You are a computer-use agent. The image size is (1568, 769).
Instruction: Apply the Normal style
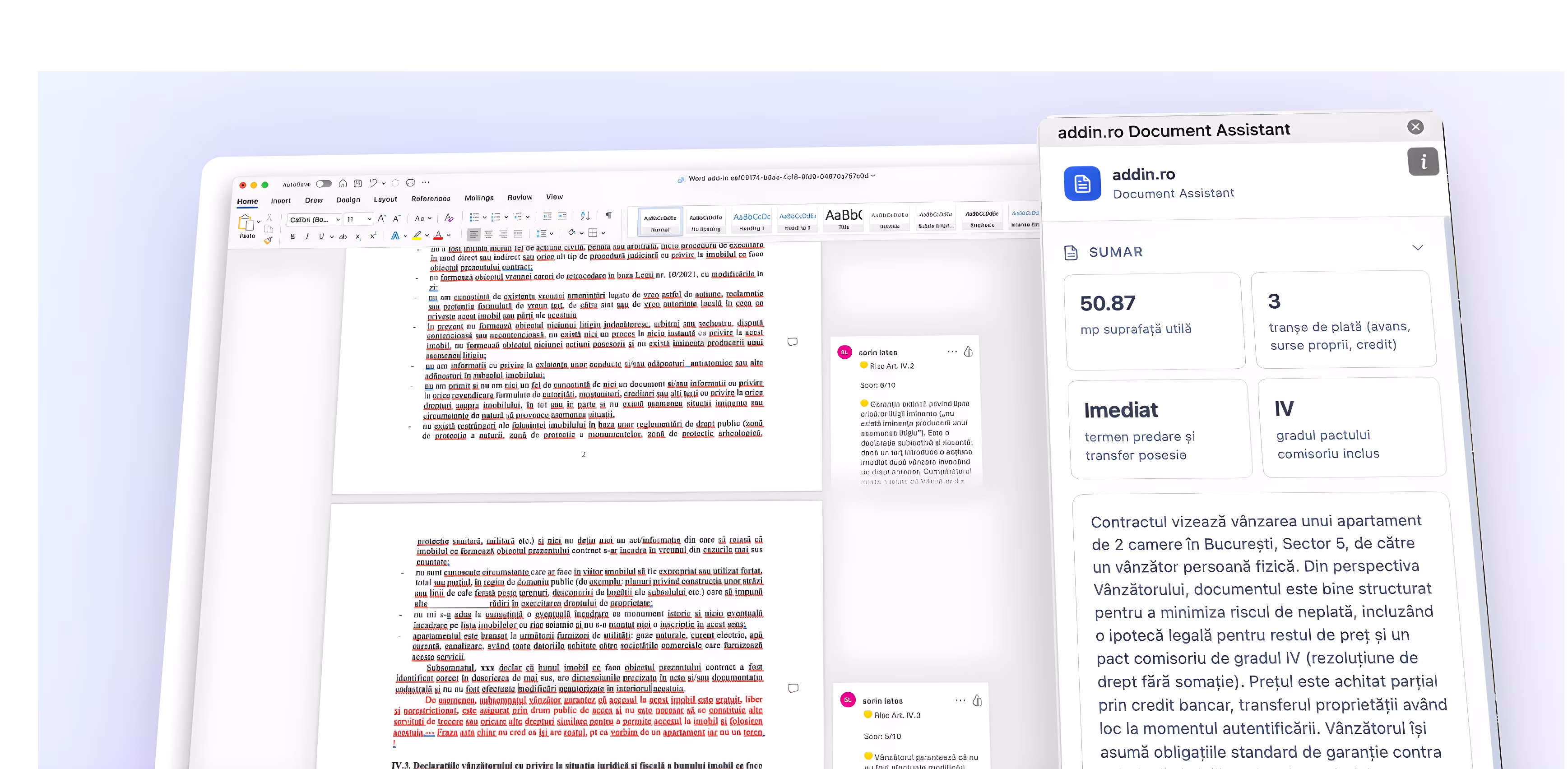click(x=660, y=222)
